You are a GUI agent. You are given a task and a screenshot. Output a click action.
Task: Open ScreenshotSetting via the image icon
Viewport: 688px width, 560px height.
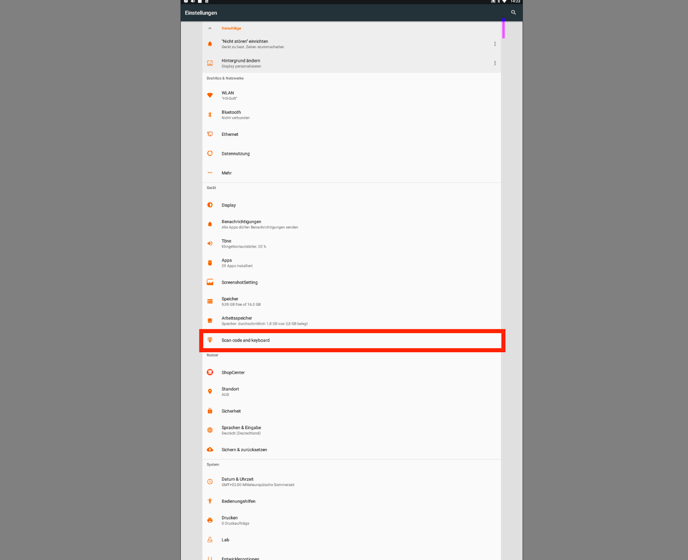210,282
